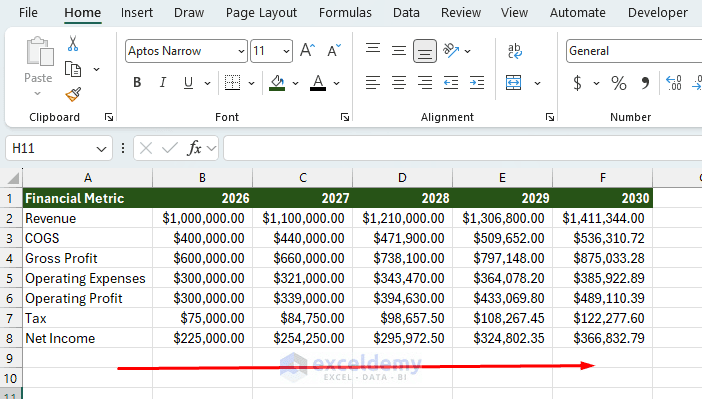This screenshot has width=702, height=399.
Task: Expand accounting format dropdown arrow
Action: click(596, 83)
